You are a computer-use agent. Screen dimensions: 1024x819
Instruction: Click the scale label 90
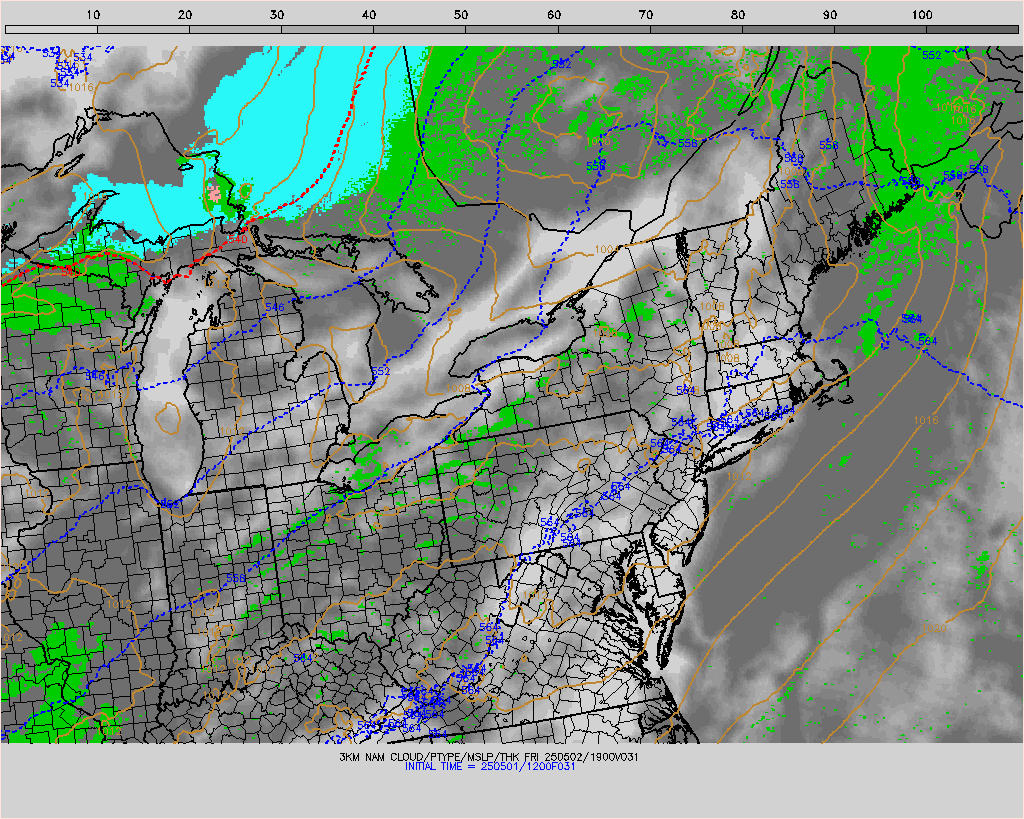pyautogui.click(x=830, y=14)
